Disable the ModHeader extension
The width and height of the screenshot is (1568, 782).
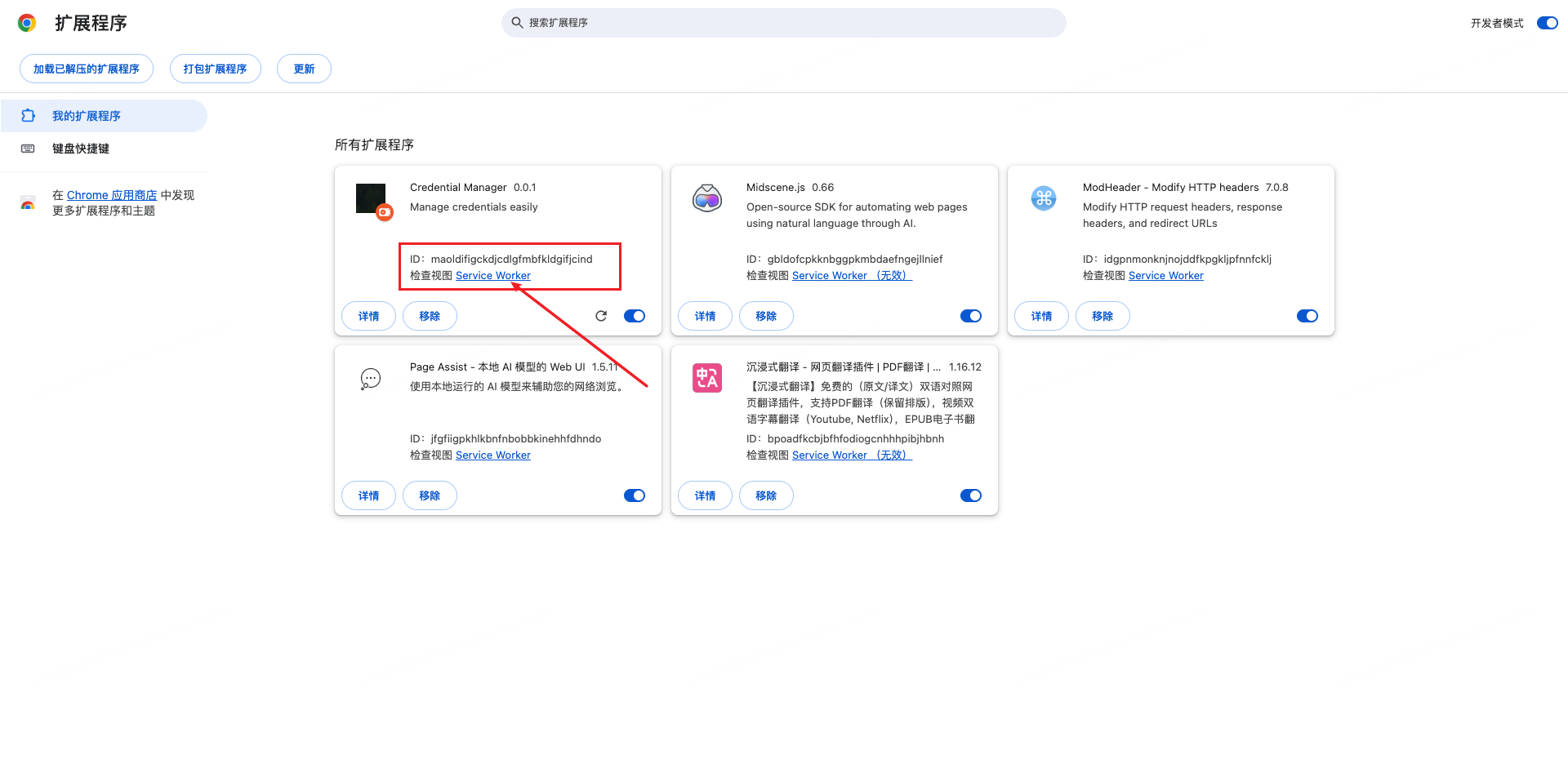coord(1307,316)
